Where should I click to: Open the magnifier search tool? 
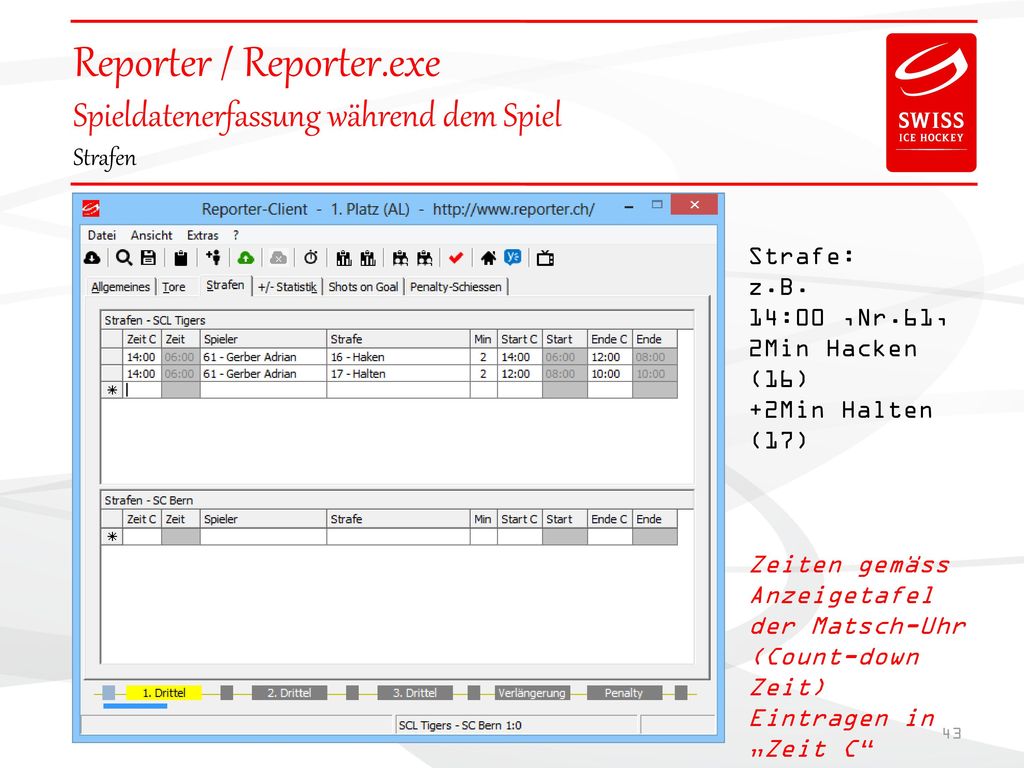[123, 258]
